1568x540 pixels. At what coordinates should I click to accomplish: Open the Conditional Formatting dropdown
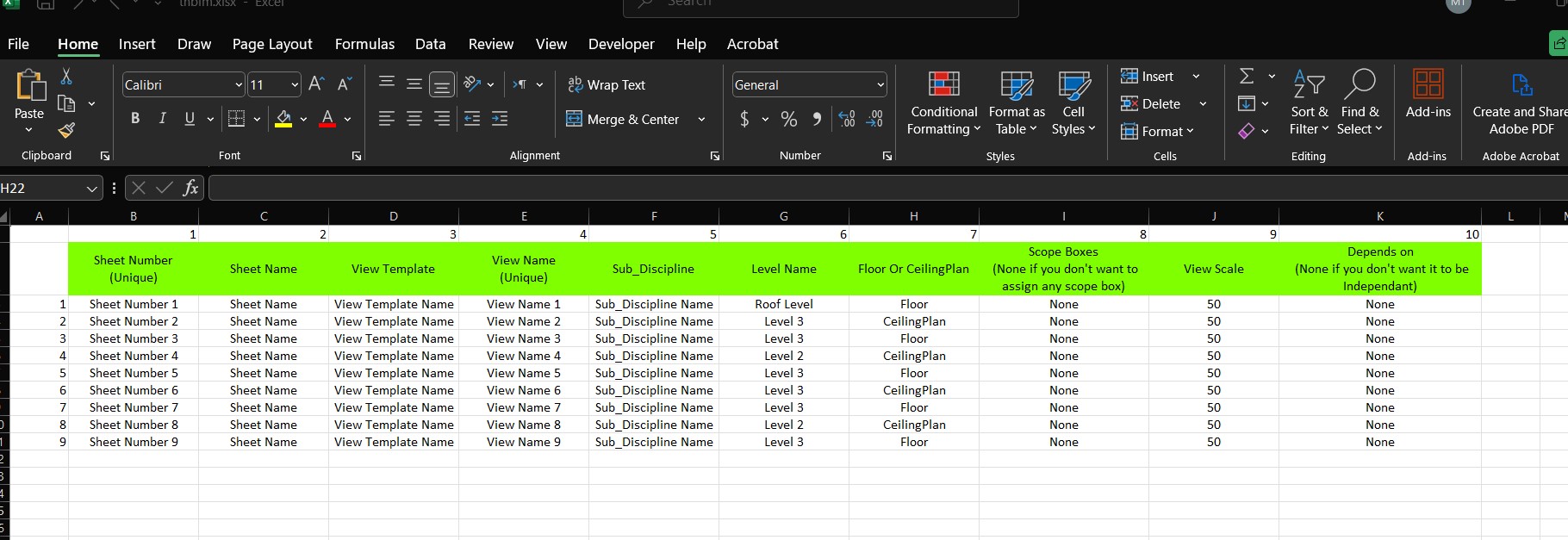click(944, 102)
